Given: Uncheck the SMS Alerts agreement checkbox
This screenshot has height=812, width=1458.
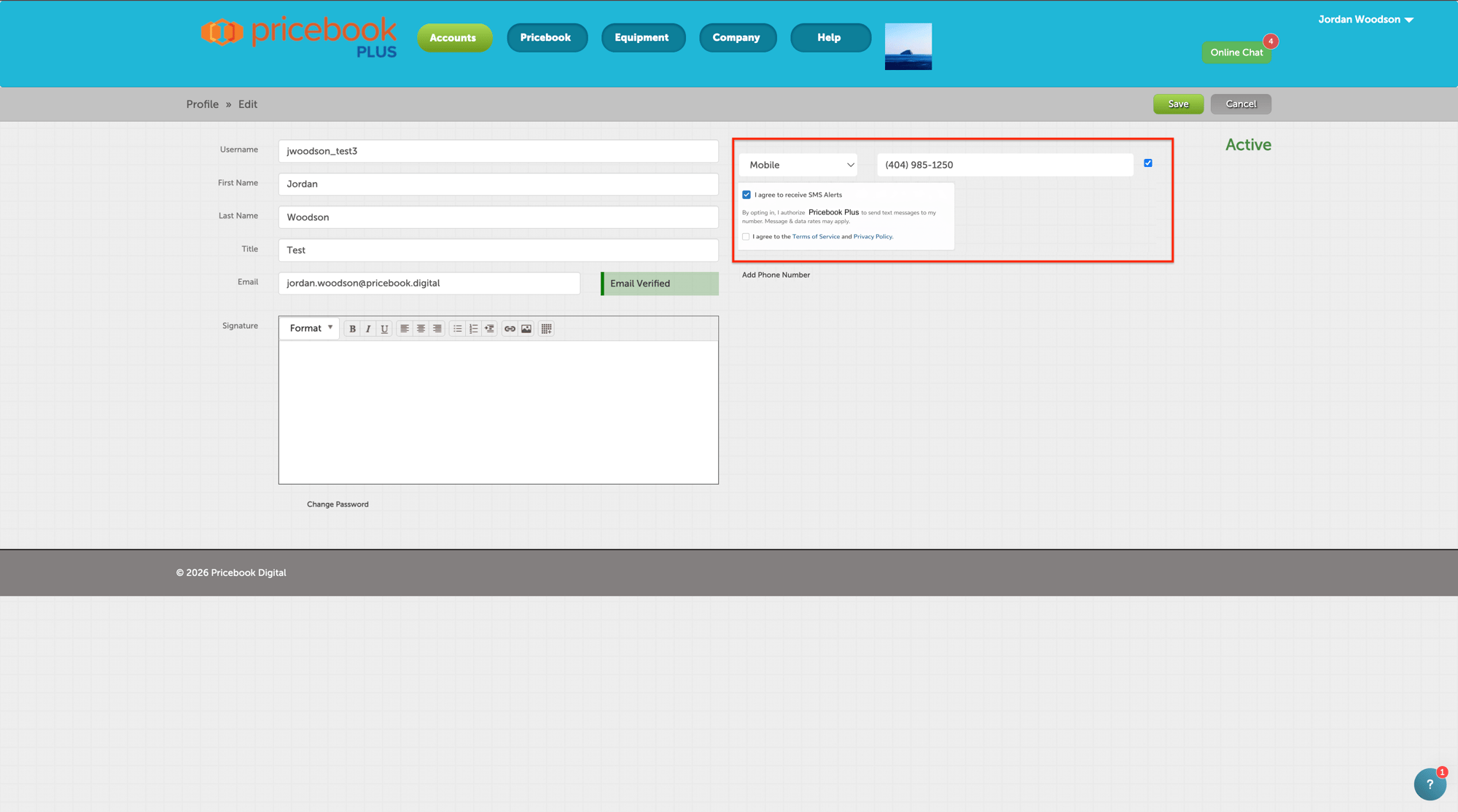Looking at the screenshot, I should 746,195.
